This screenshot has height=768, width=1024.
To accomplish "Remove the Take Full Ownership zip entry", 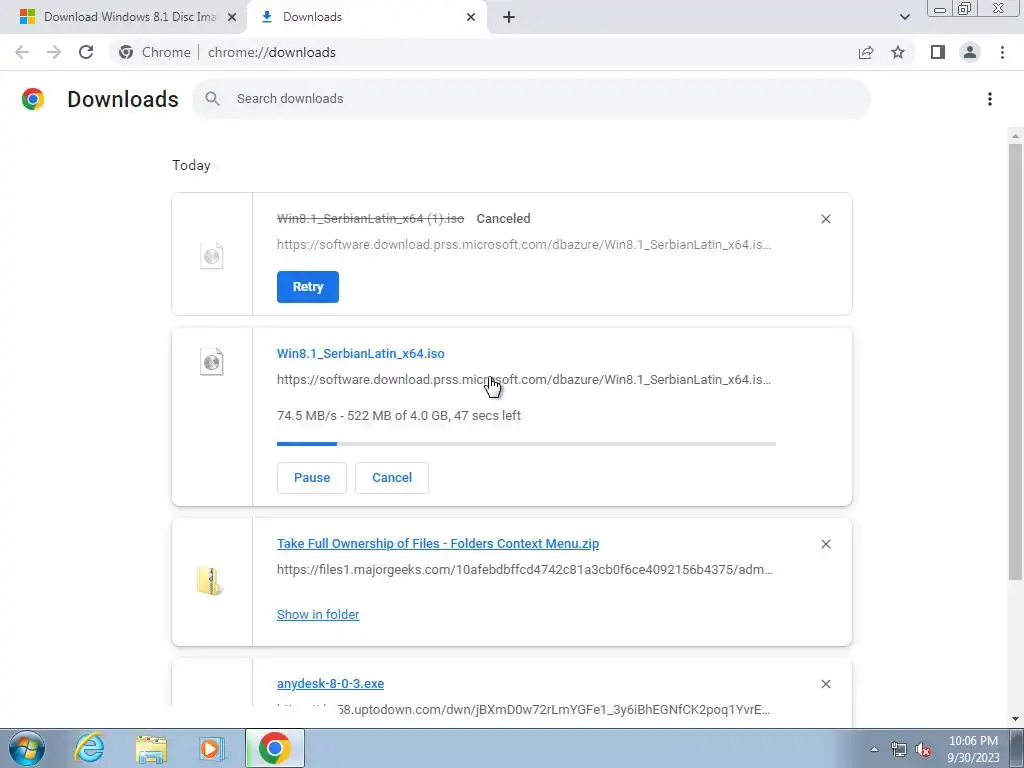I will [825, 544].
